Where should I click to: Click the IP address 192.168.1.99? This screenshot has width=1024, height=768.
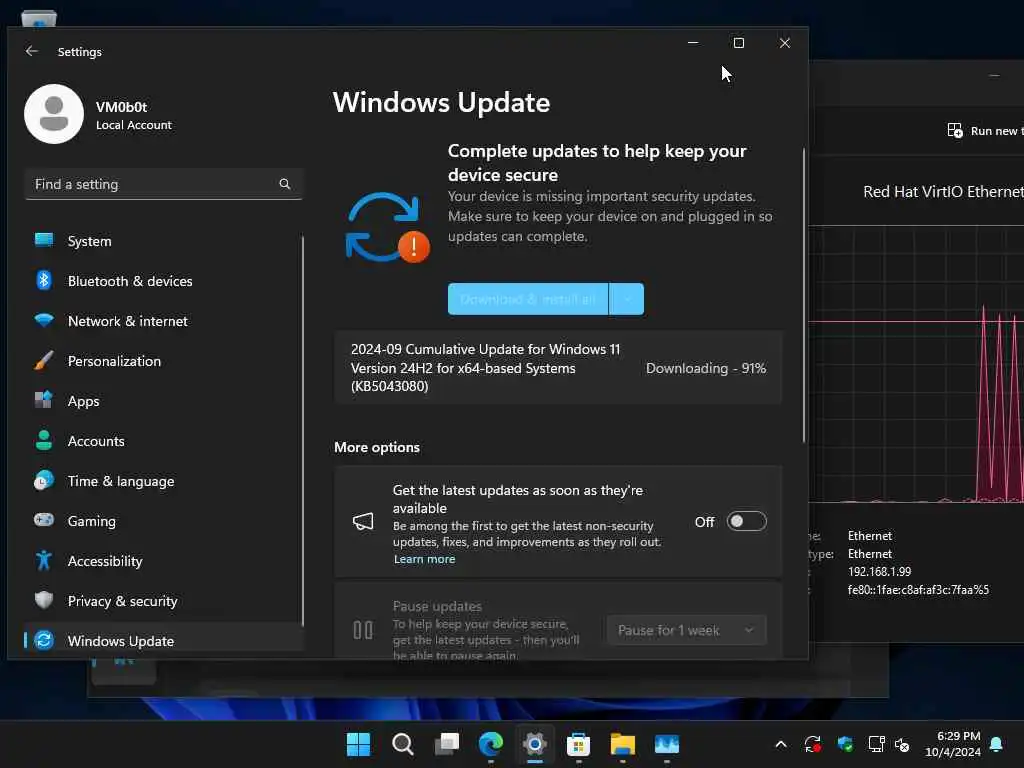tap(879, 571)
